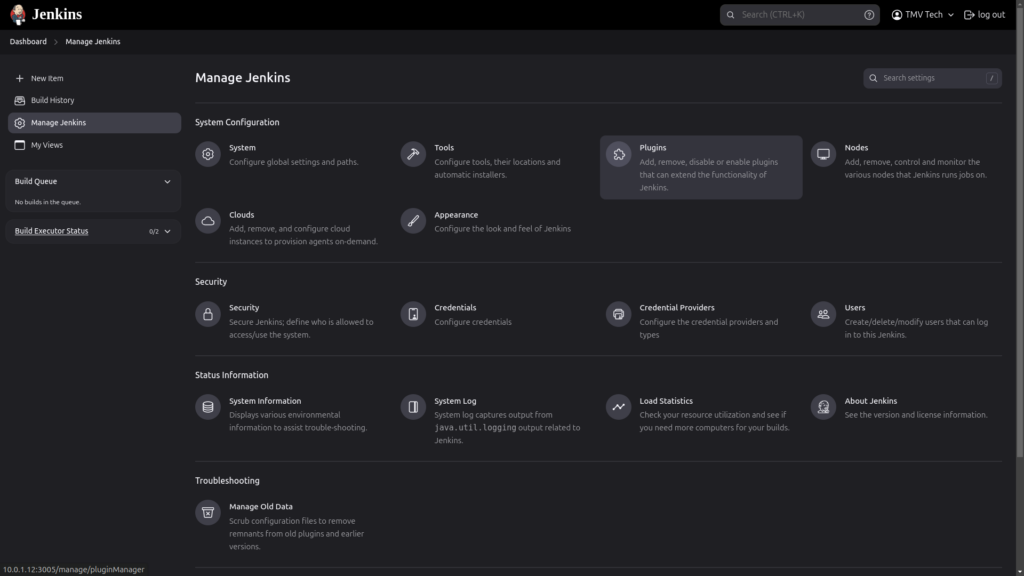
Task: Collapse the Build Queue panel chevron
Action: point(167,182)
